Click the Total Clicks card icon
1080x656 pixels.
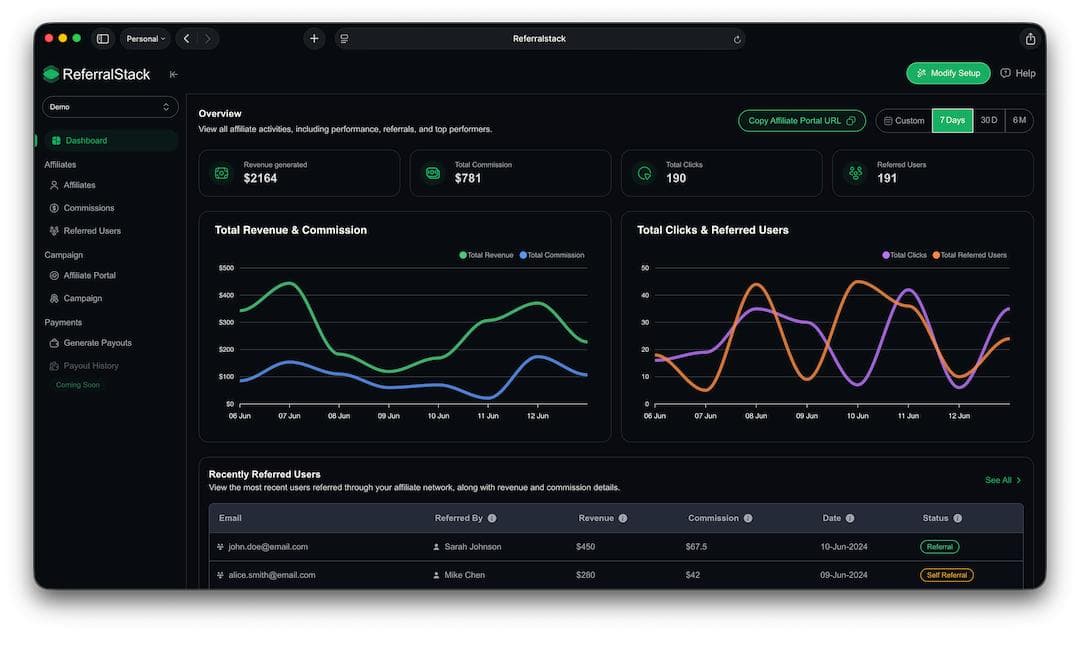[644, 173]
